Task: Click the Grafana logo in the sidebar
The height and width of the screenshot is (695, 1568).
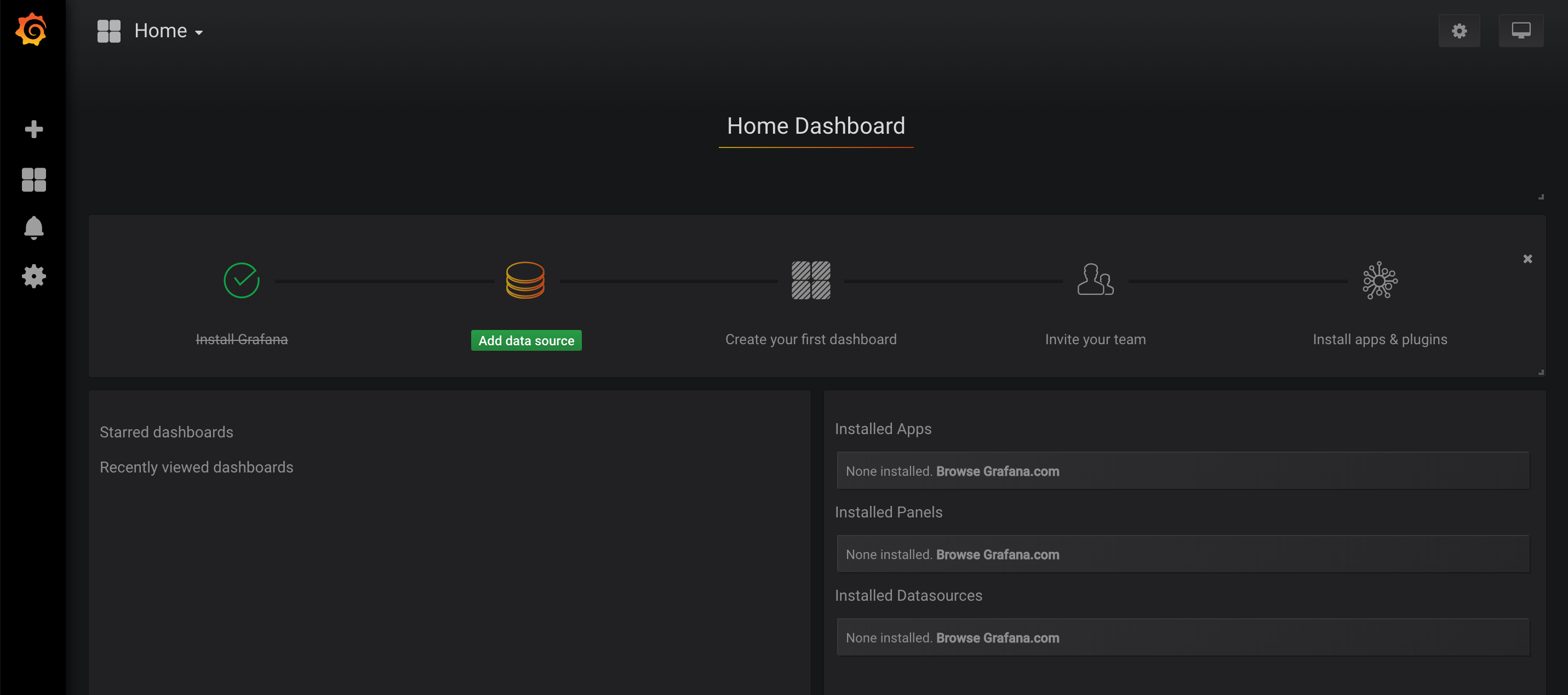Action: tap(32, 29)
